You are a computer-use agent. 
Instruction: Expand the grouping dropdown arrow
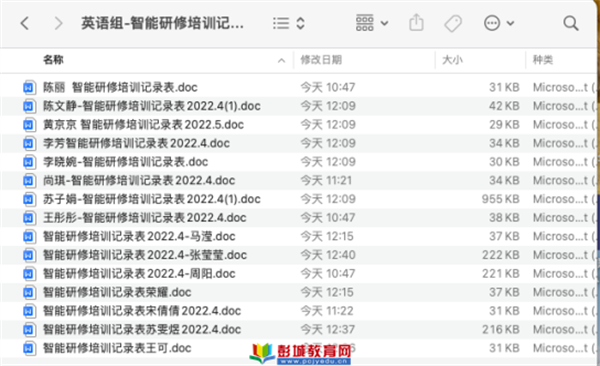(385, 23)
